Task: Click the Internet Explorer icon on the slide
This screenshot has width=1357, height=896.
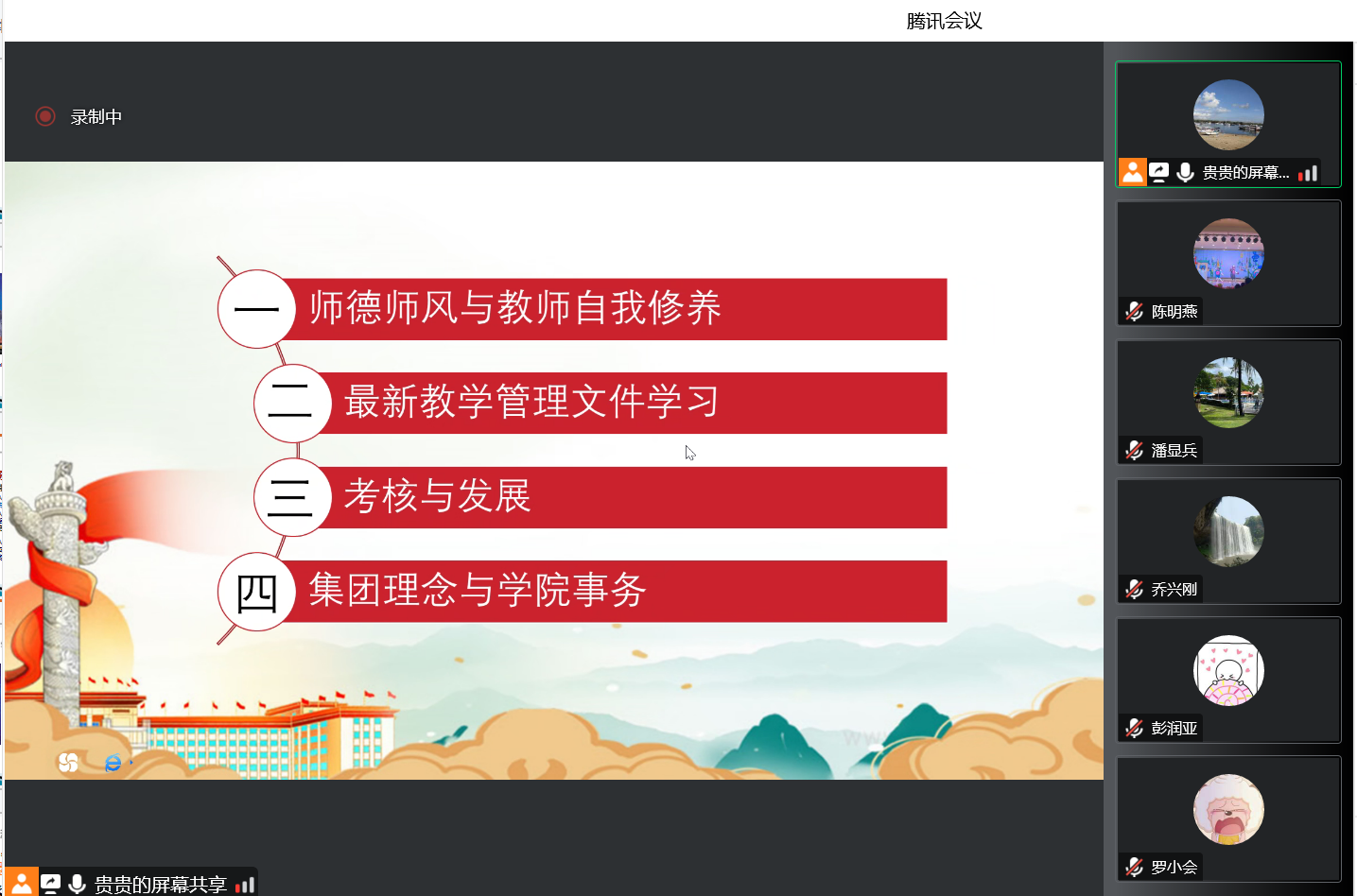Action: (x=113, y=762)
